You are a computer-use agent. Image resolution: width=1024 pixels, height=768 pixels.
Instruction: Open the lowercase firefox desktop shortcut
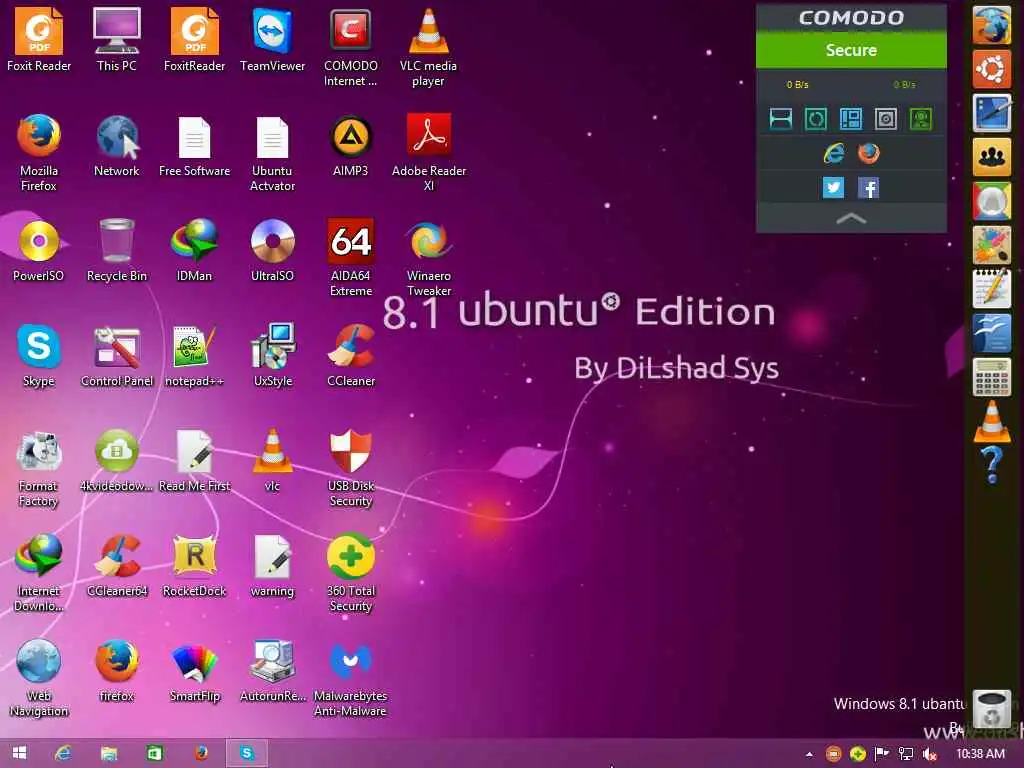[116, 671]
